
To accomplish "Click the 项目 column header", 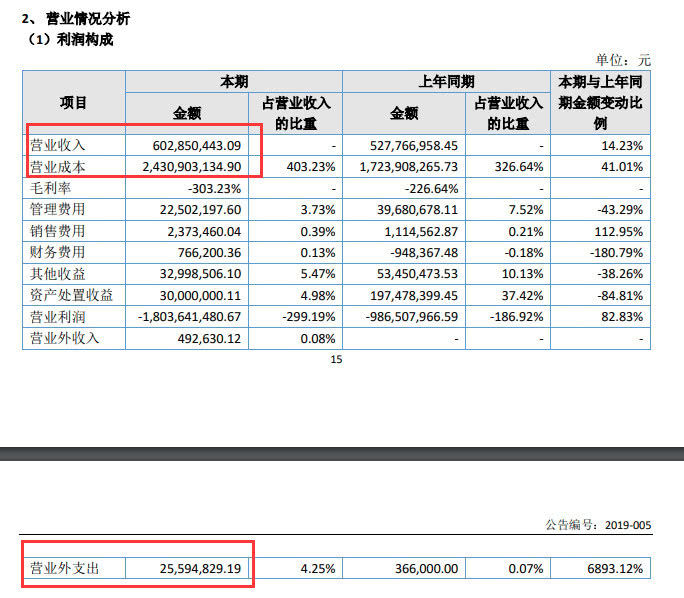I will click(x=73, y=103).
